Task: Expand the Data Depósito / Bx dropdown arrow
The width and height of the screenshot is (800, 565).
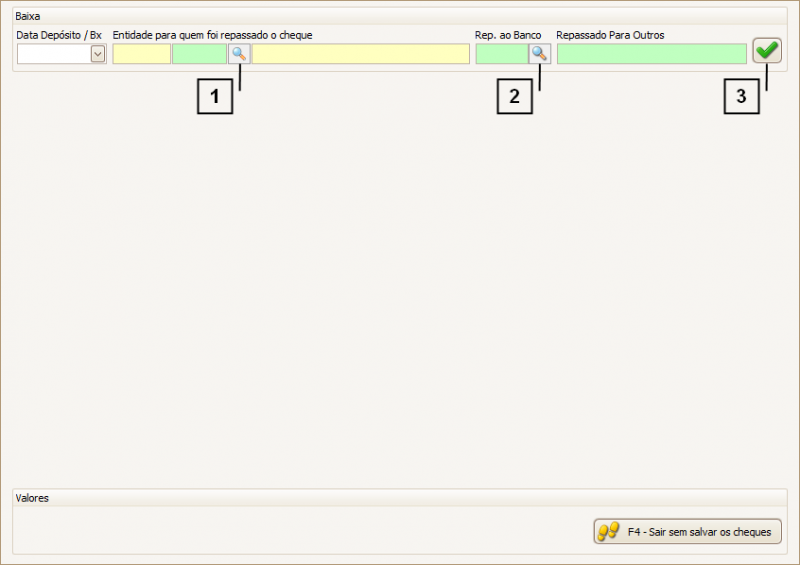Action: tap(98, 55)
